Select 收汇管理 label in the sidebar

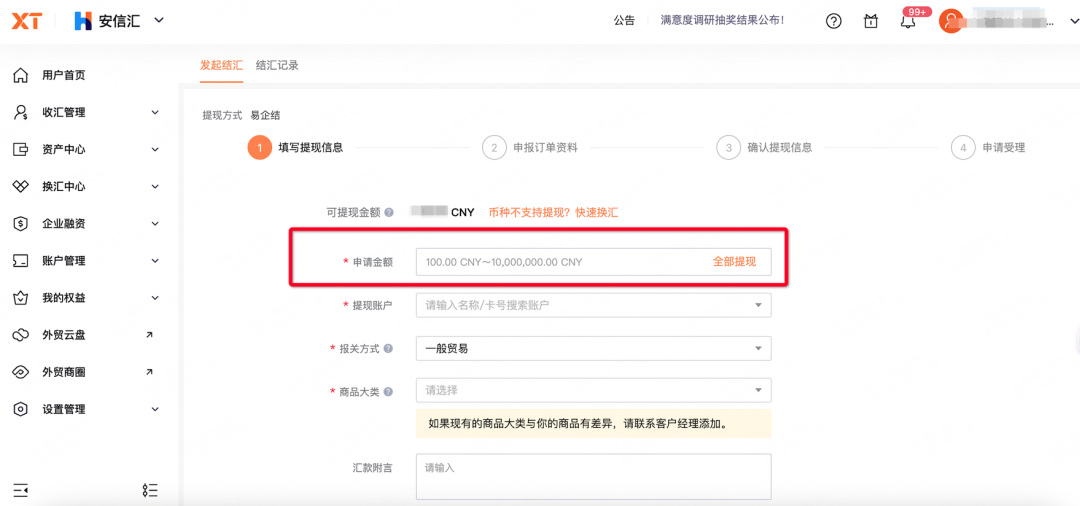pyautogui.click(x=64, y=112)
